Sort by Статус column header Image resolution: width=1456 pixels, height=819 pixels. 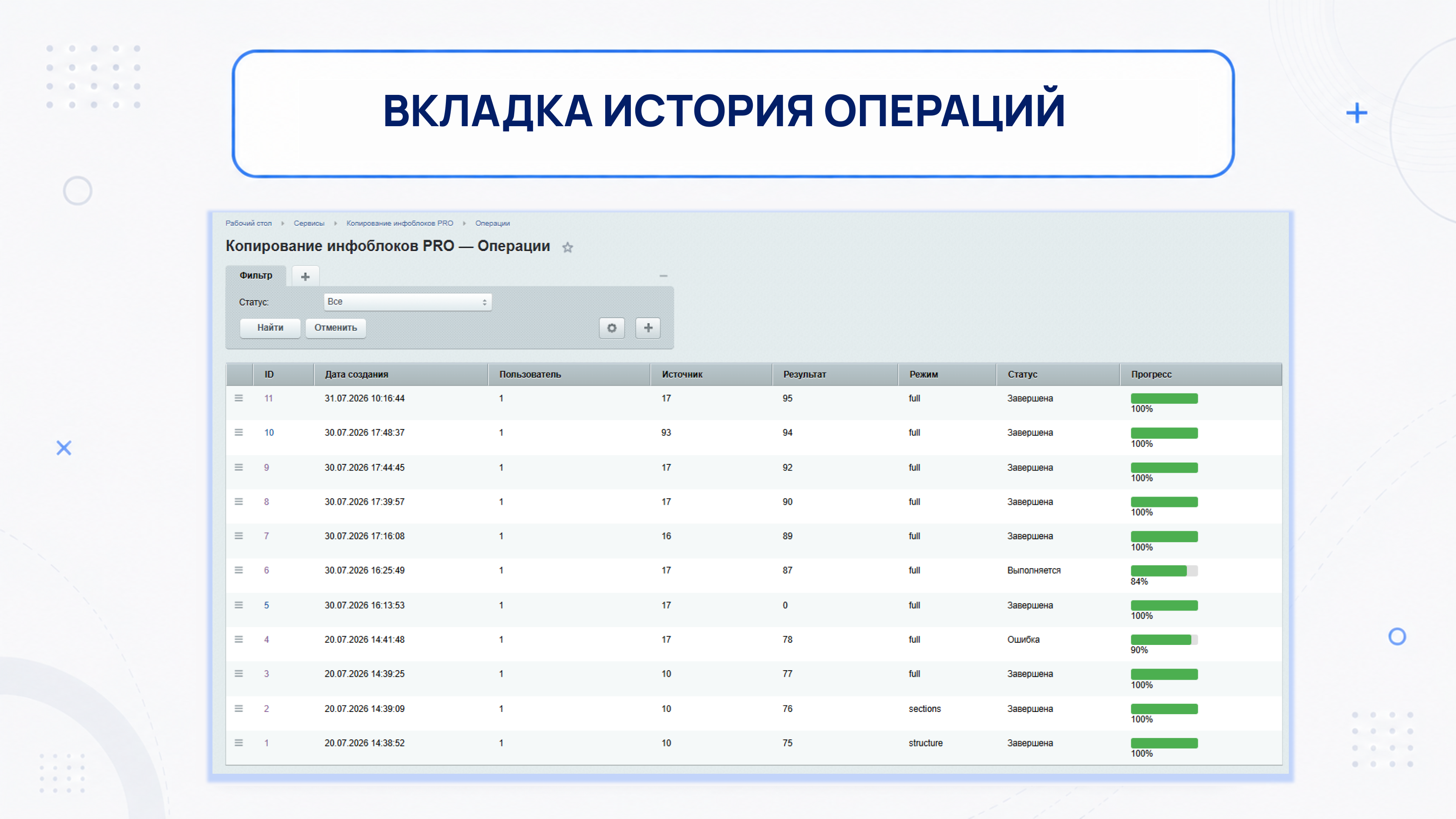[x=1058, y=375]
